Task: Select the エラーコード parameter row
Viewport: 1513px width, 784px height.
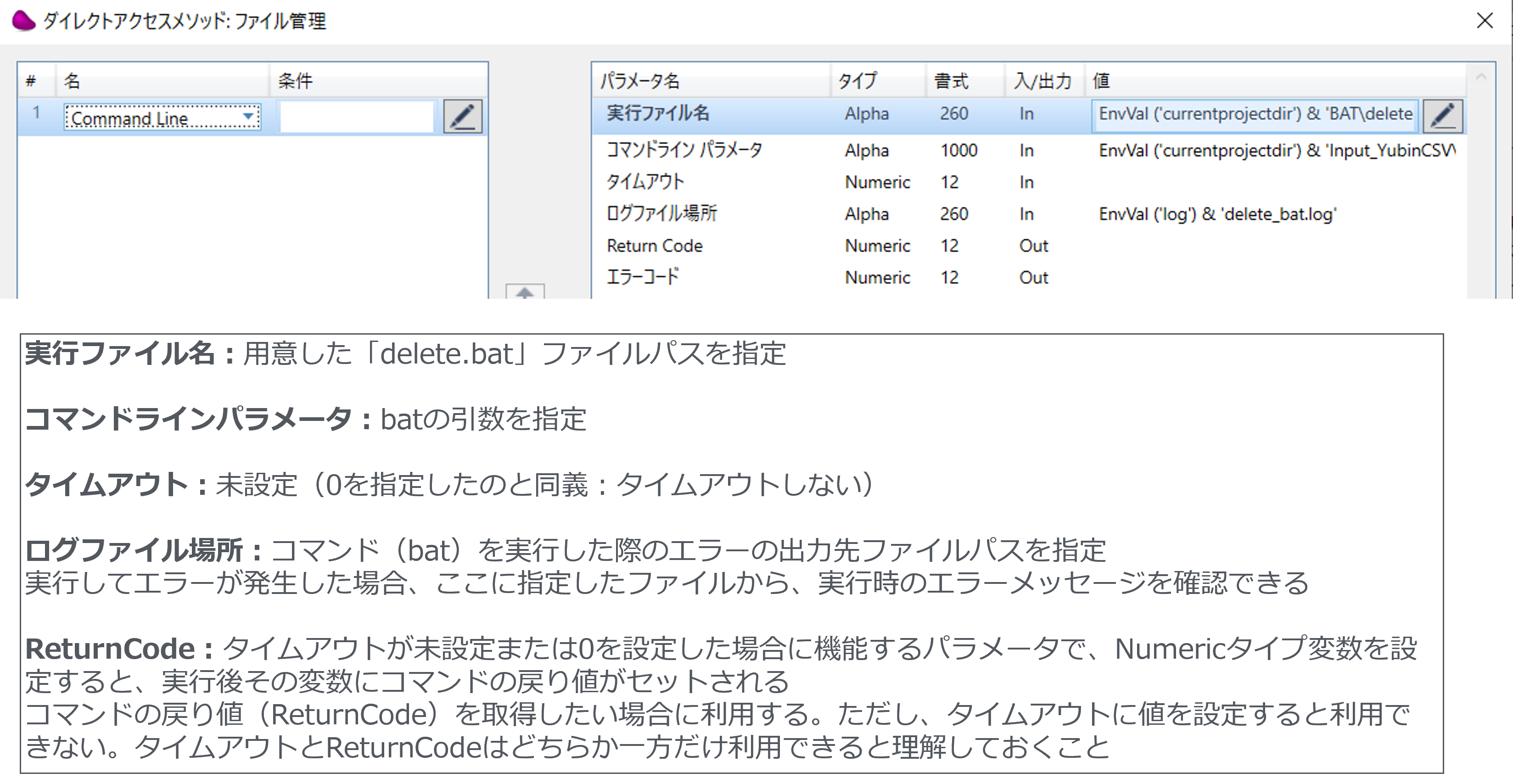Action: pyautogui.click(x=643, y=277)
